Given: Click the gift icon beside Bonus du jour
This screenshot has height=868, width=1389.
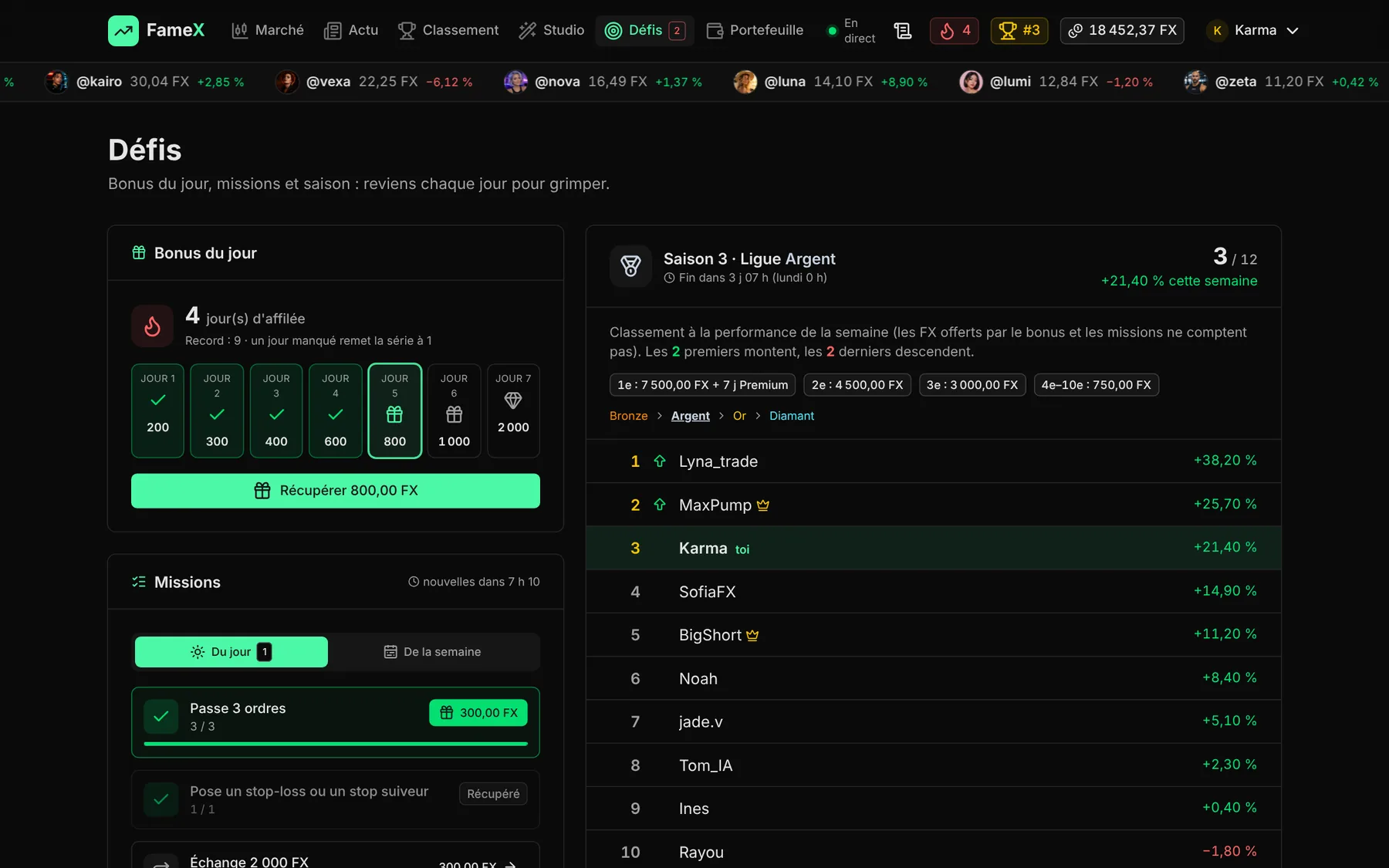Looking at the screenshot, I should 139,252.
